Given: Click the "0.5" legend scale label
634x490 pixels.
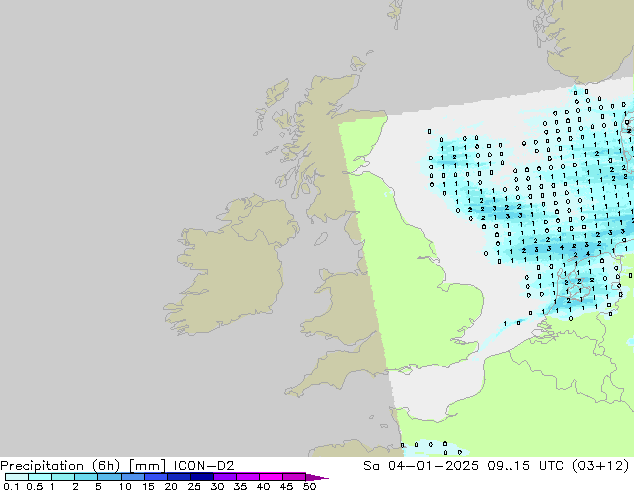Looking at the screenshot, I should pos(34,486).
